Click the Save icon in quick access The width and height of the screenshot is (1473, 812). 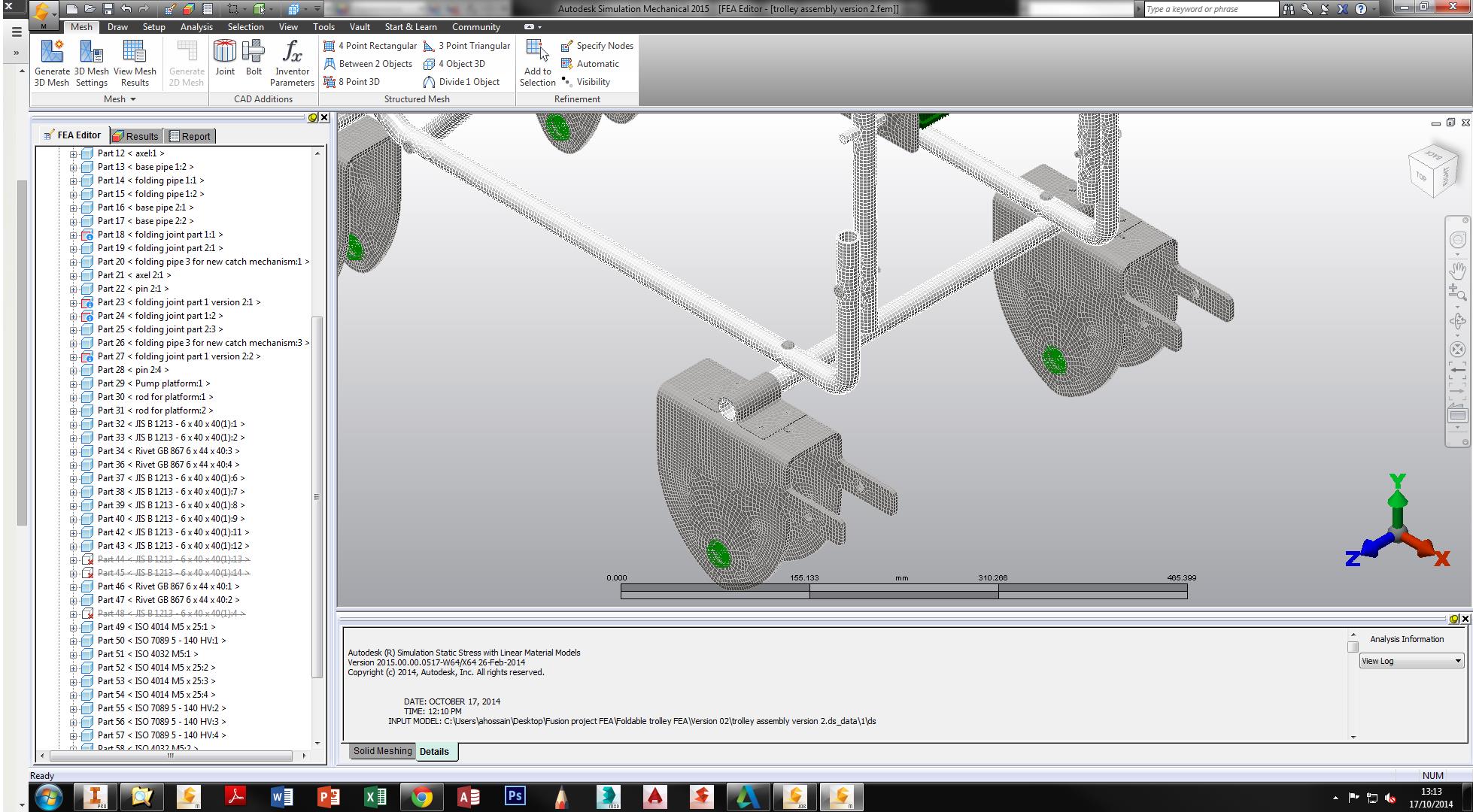[108, 9]
